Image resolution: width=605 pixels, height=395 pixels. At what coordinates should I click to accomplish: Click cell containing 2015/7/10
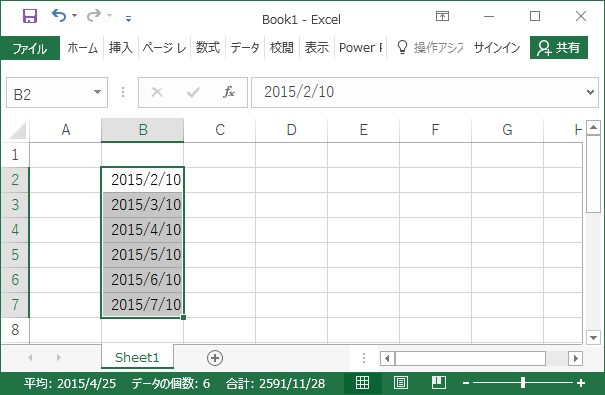(x=143, y=305)
